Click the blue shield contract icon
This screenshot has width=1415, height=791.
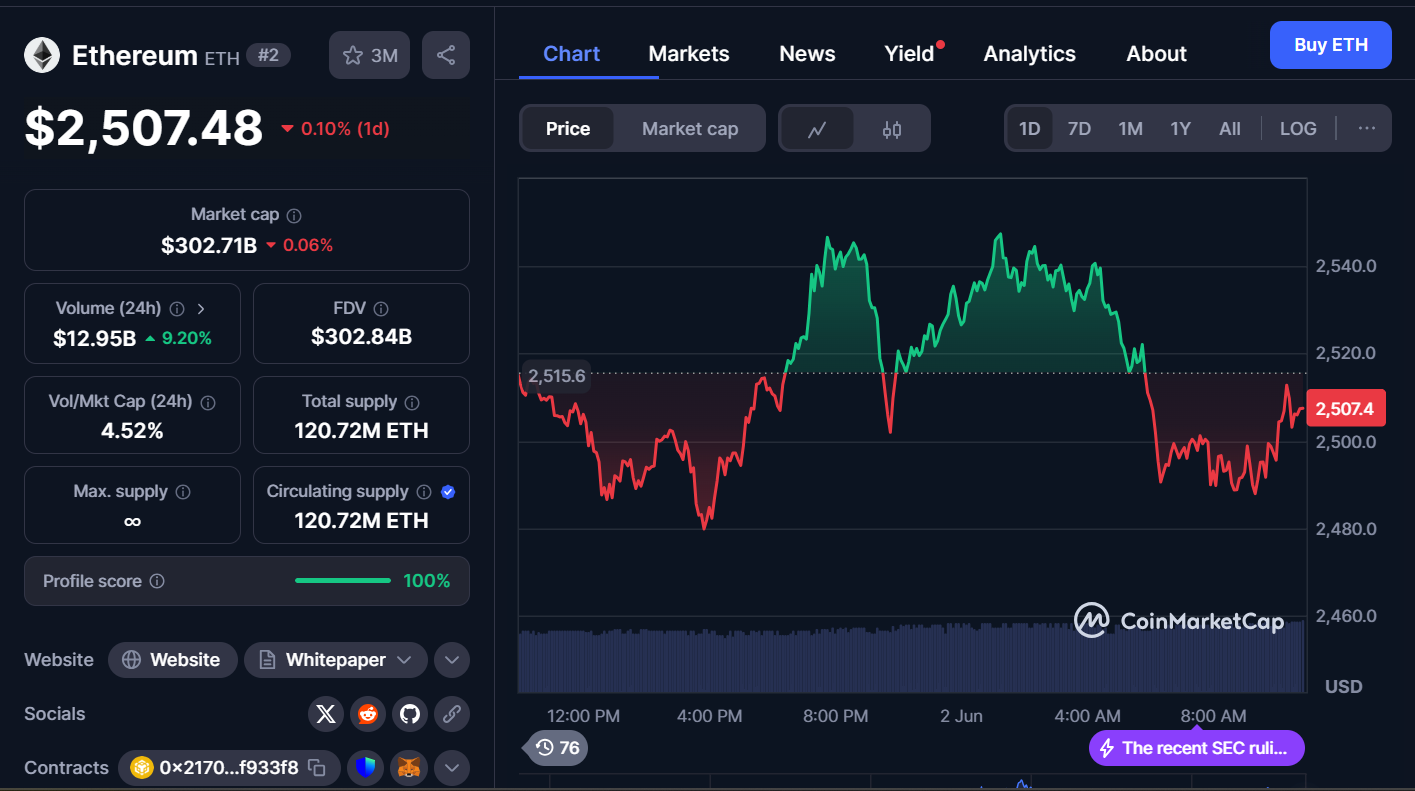coord(366,768)
